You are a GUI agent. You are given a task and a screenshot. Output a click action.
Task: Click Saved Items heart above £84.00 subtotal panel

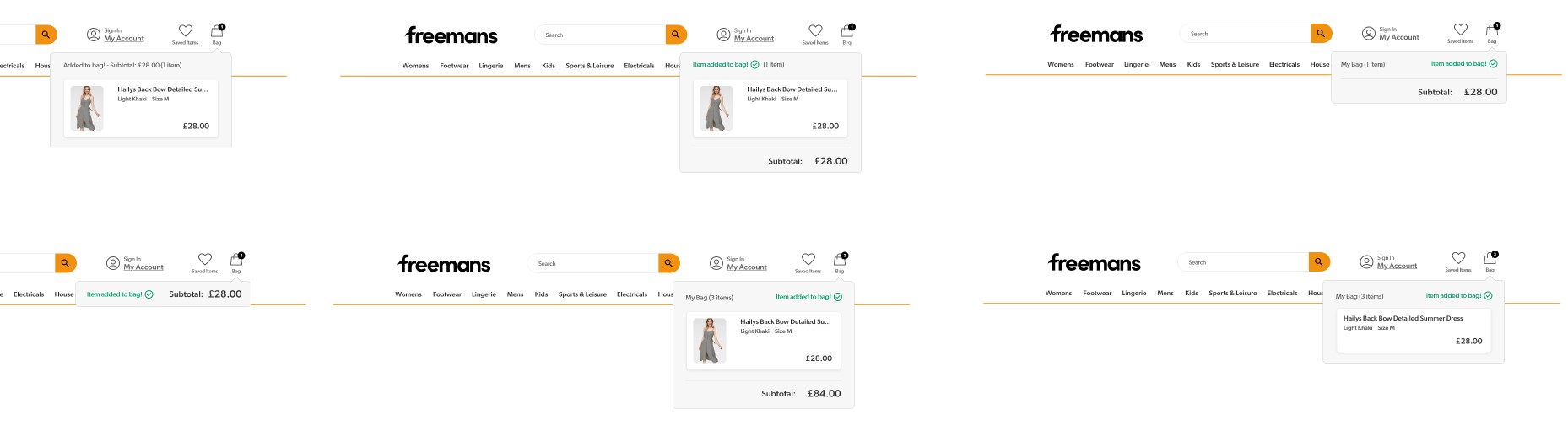click(x=808, y=260)
